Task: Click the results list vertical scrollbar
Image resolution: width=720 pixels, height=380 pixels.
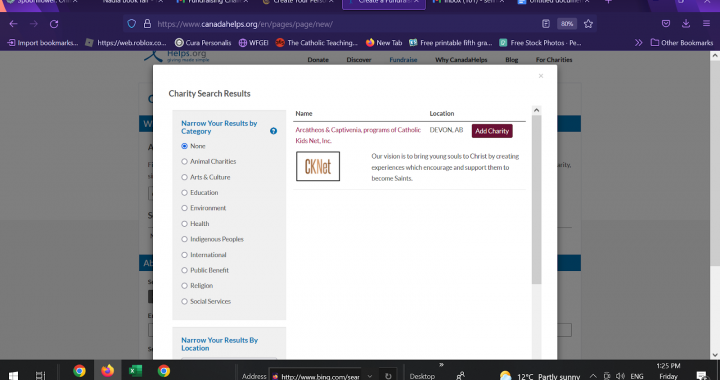Action: (536, 199)
